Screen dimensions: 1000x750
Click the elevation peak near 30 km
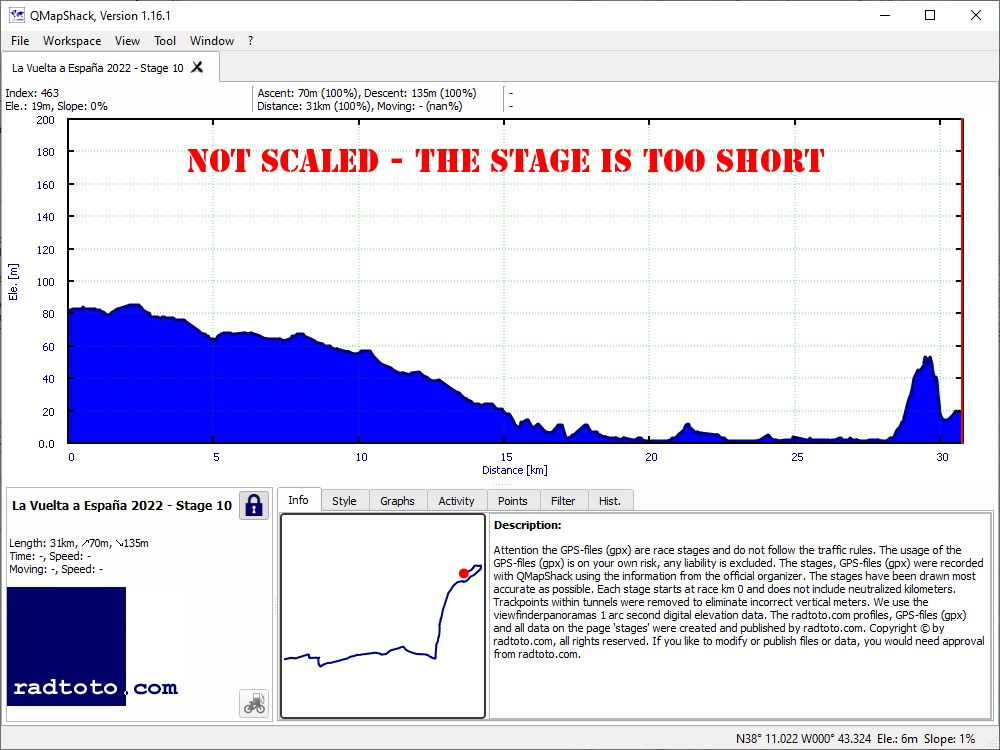pos(927,359)
